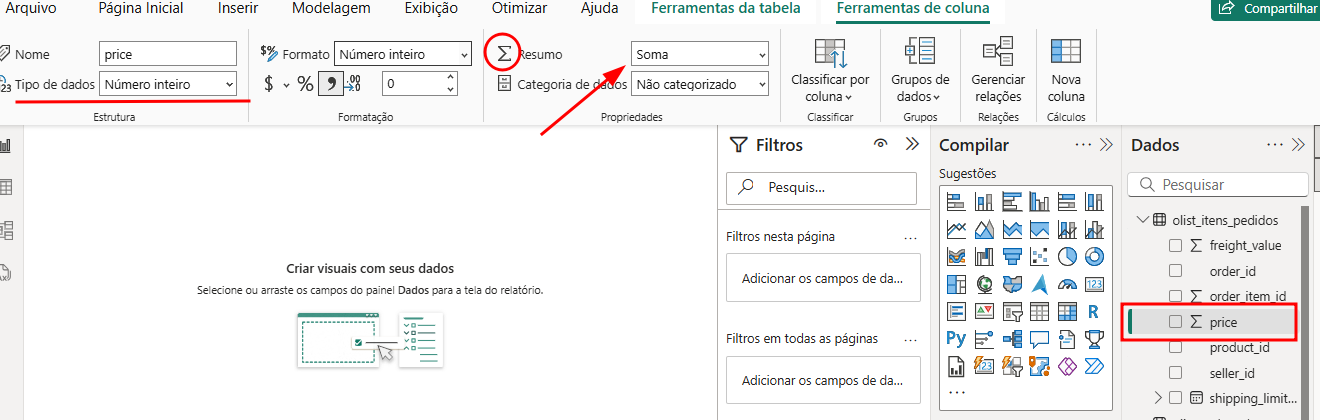Open Grupos de dados menu

919,70
